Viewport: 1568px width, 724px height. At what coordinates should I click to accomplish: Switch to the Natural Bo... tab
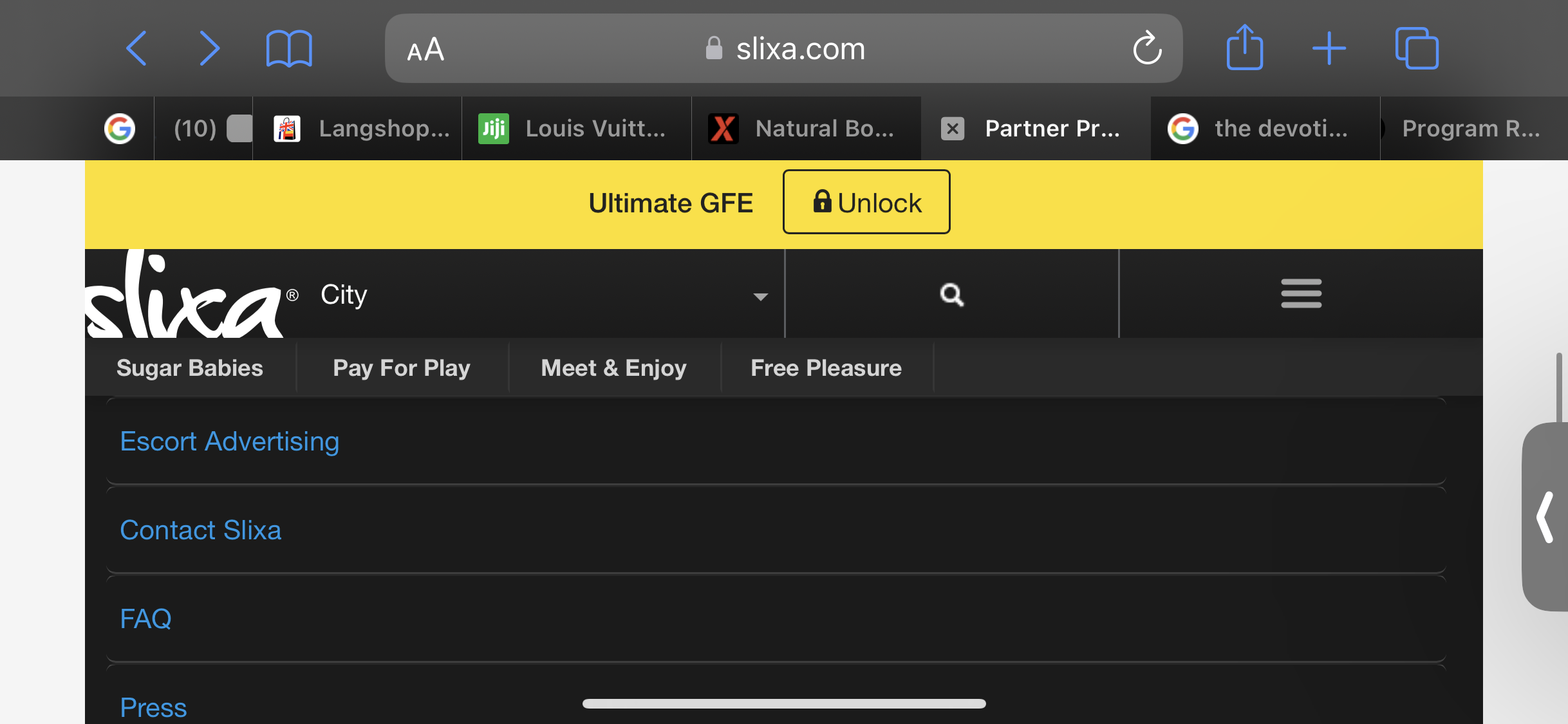click(x=806, y=129)
